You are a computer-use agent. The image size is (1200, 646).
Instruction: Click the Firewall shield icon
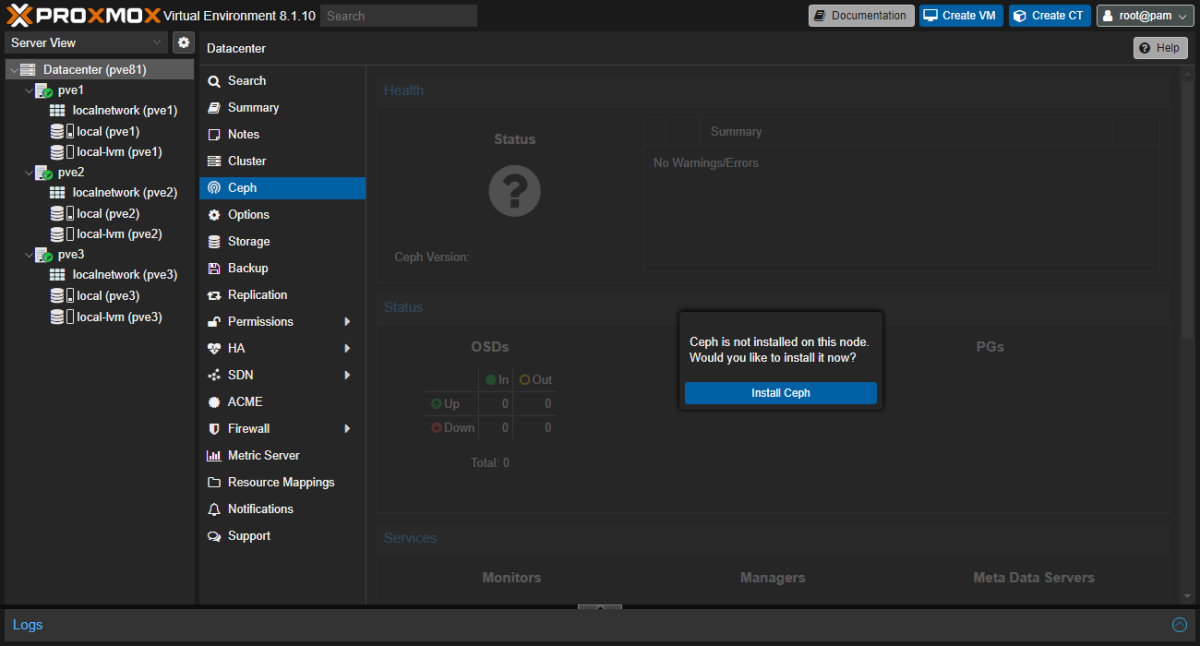point(214,429)
